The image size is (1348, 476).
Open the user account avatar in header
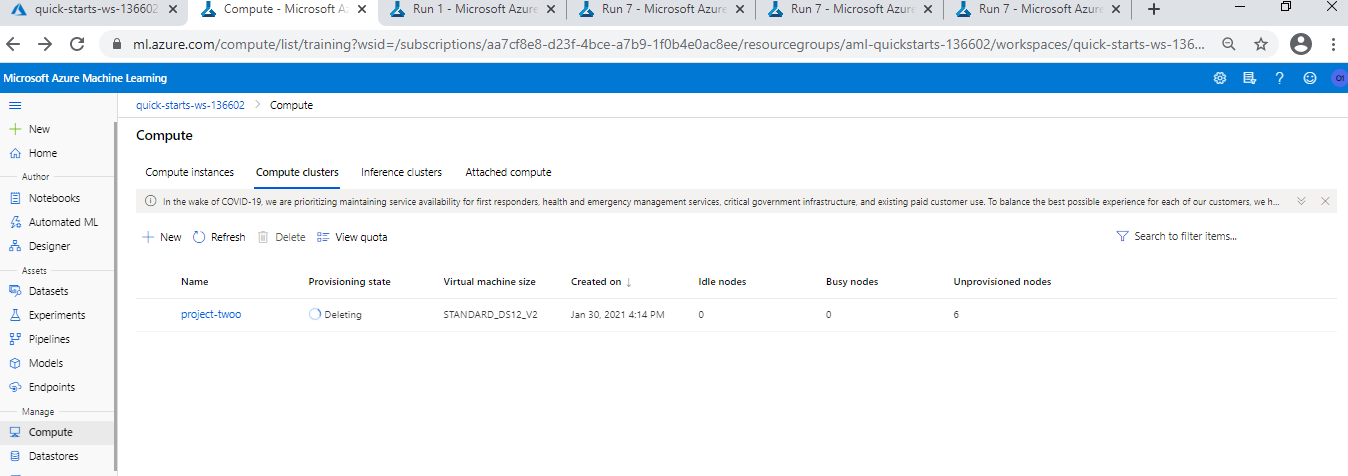[x=1339, y=78]
